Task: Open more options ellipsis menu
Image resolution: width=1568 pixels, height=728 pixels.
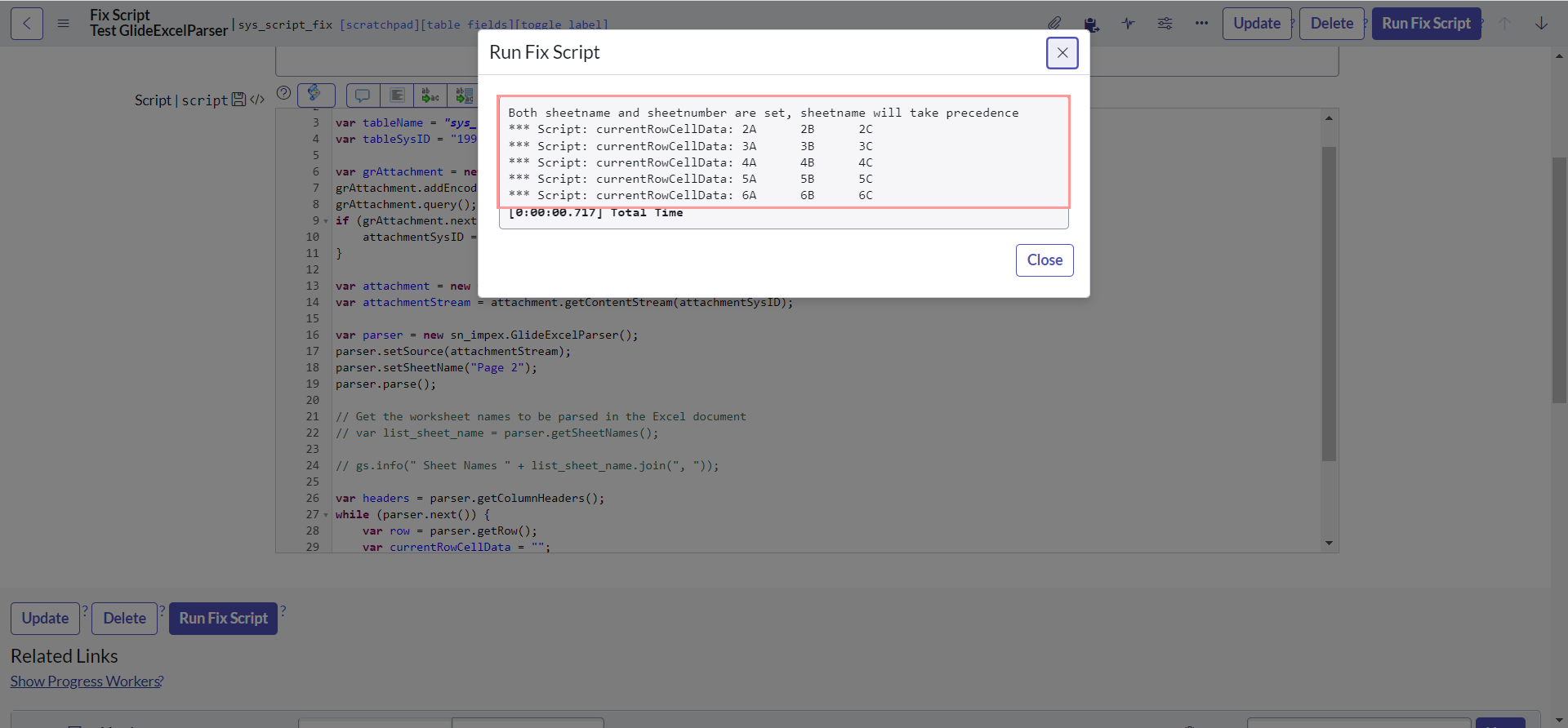Action: point(1201,24)
